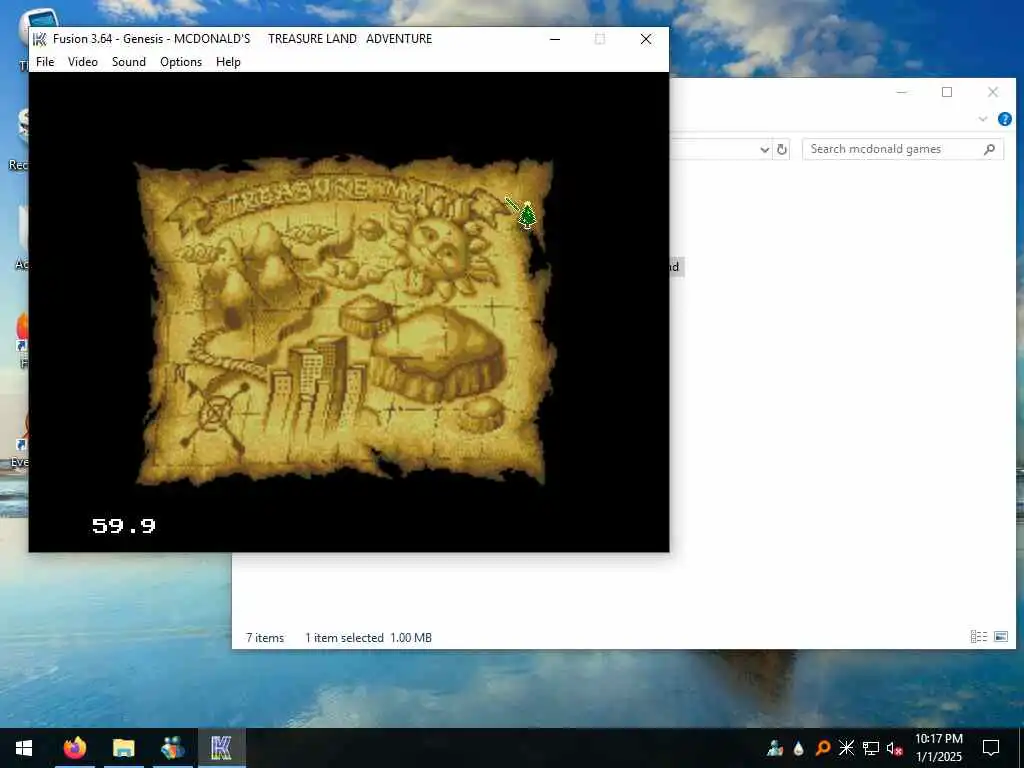Close the Fusion emulator window

pyautogui.click(x=646, y=39)
